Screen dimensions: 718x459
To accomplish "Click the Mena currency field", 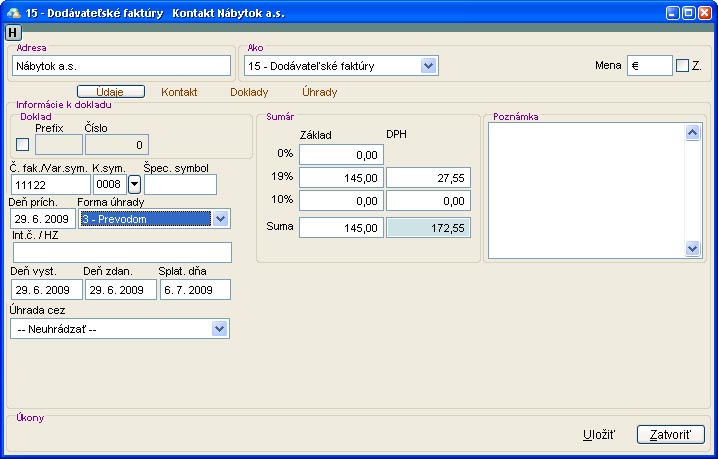I will (x=649, y=66).
